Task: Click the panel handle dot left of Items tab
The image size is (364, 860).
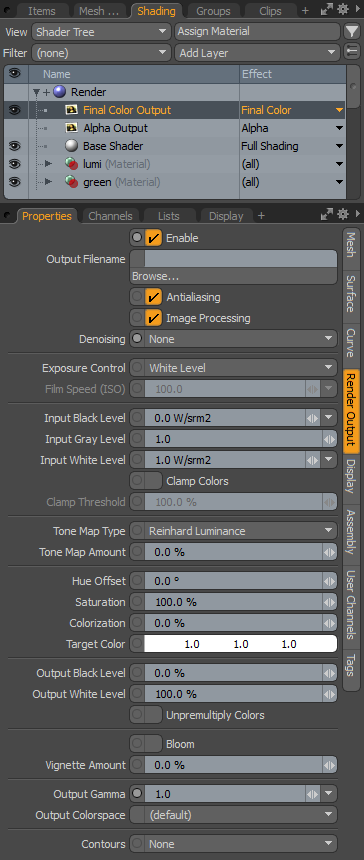Action: click(7, 9)
